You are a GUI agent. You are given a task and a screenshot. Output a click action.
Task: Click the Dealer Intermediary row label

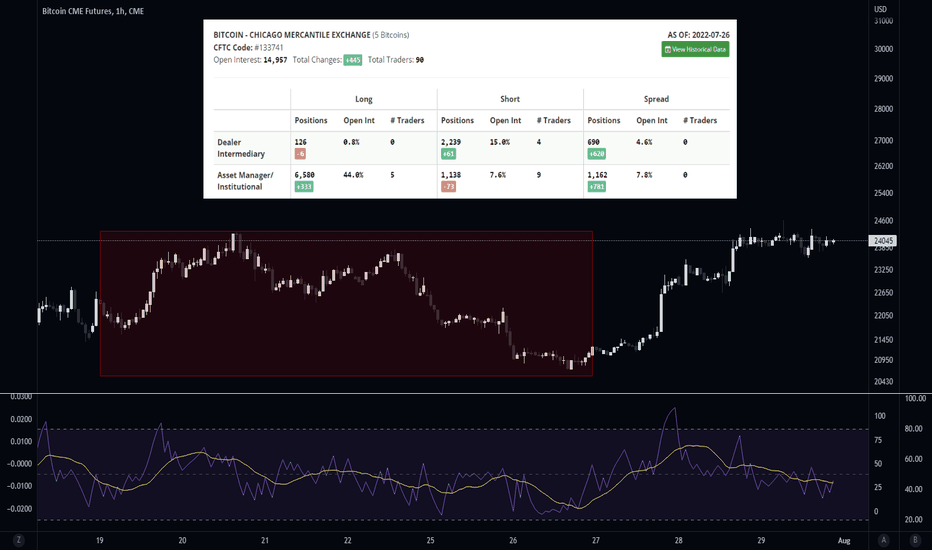coord(241,148)
